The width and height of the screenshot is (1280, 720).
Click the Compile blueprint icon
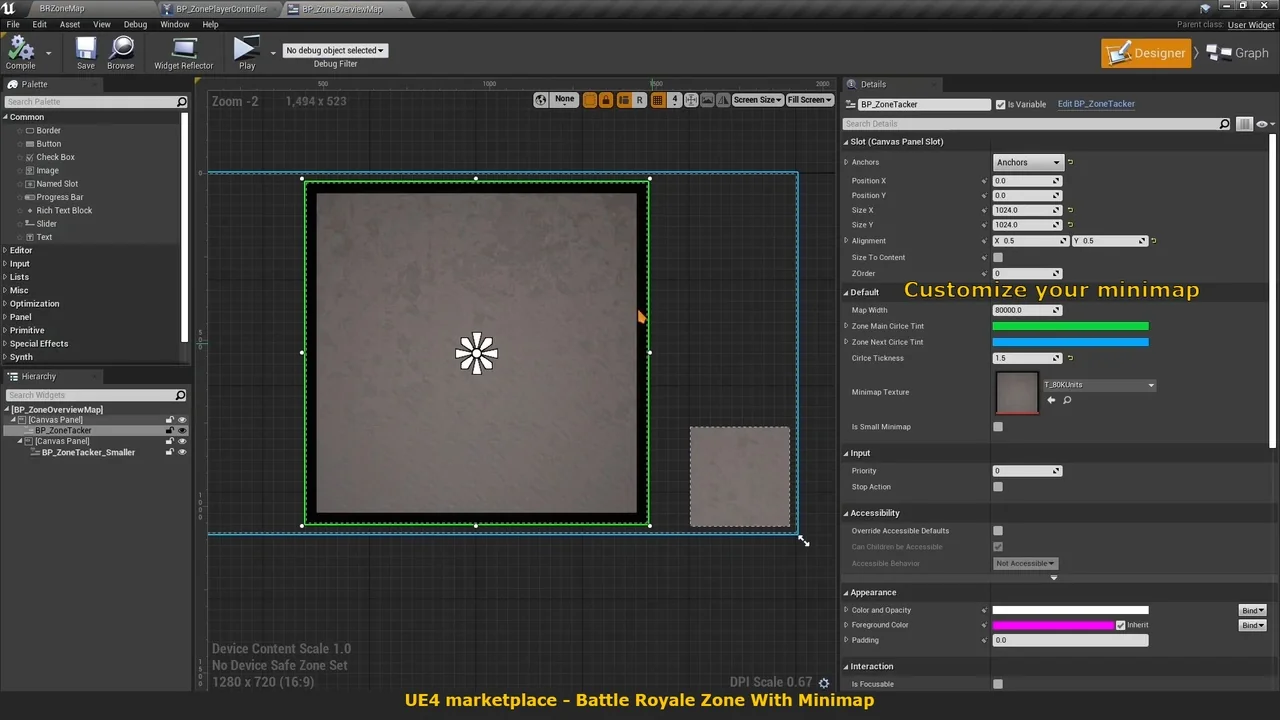point(20,51)
